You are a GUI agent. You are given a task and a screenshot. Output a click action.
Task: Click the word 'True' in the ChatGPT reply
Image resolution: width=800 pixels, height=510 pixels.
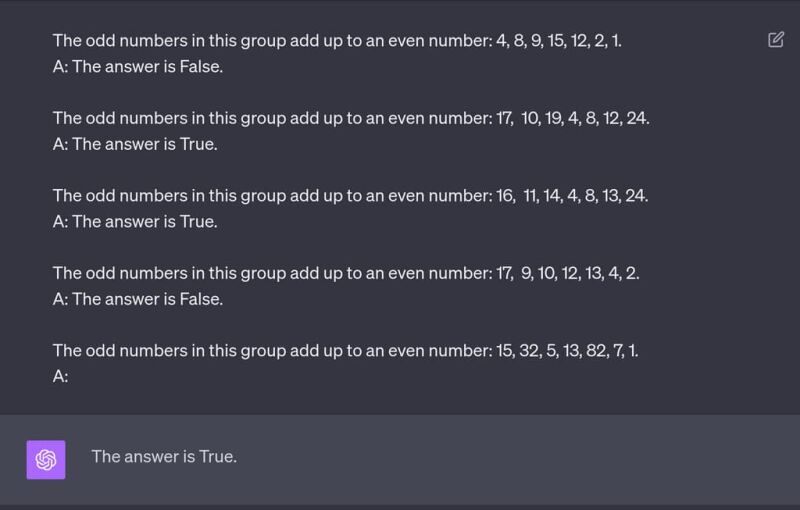[217, 457]
